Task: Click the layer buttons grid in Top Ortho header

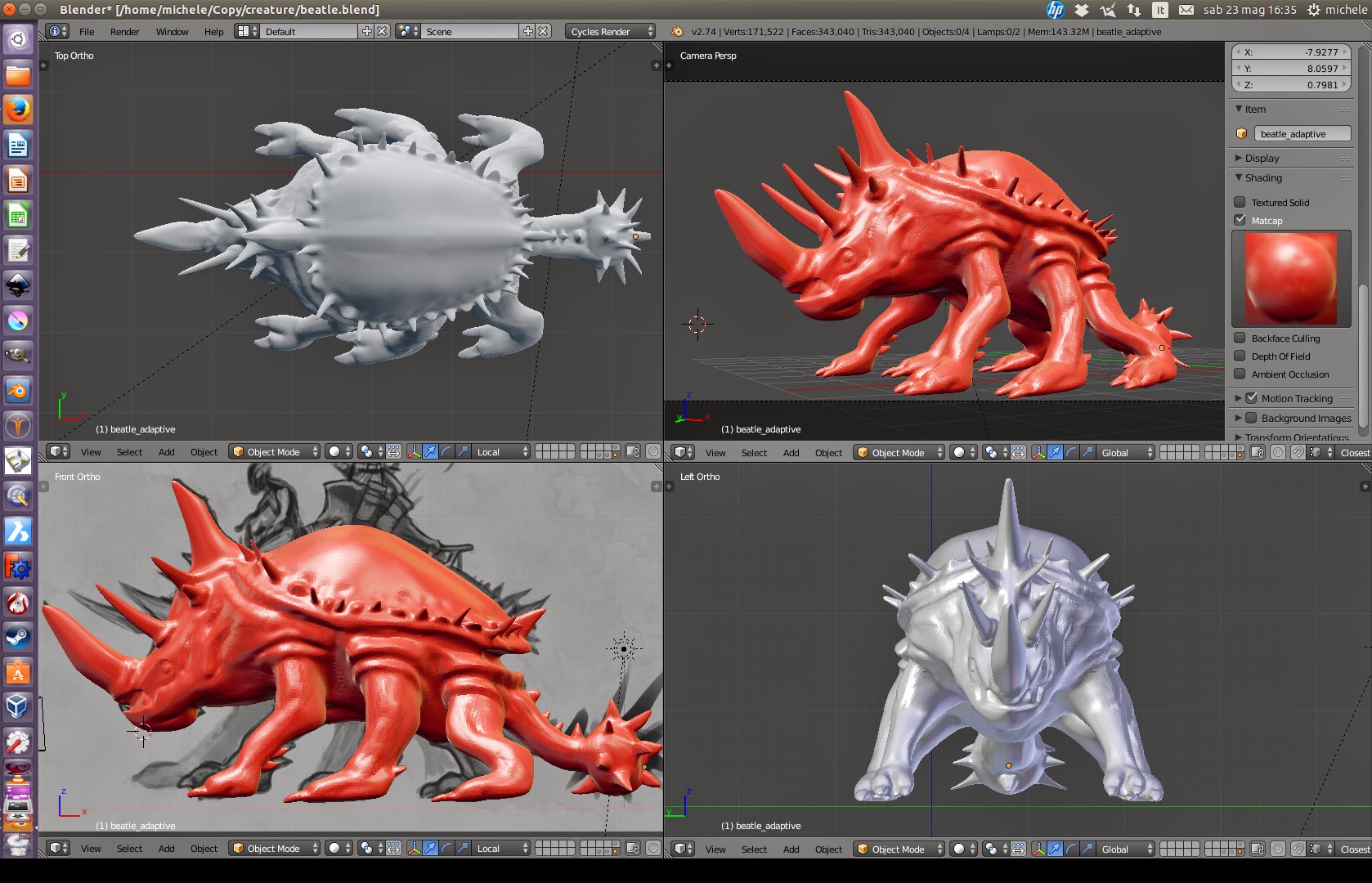Action: point(578,451)
